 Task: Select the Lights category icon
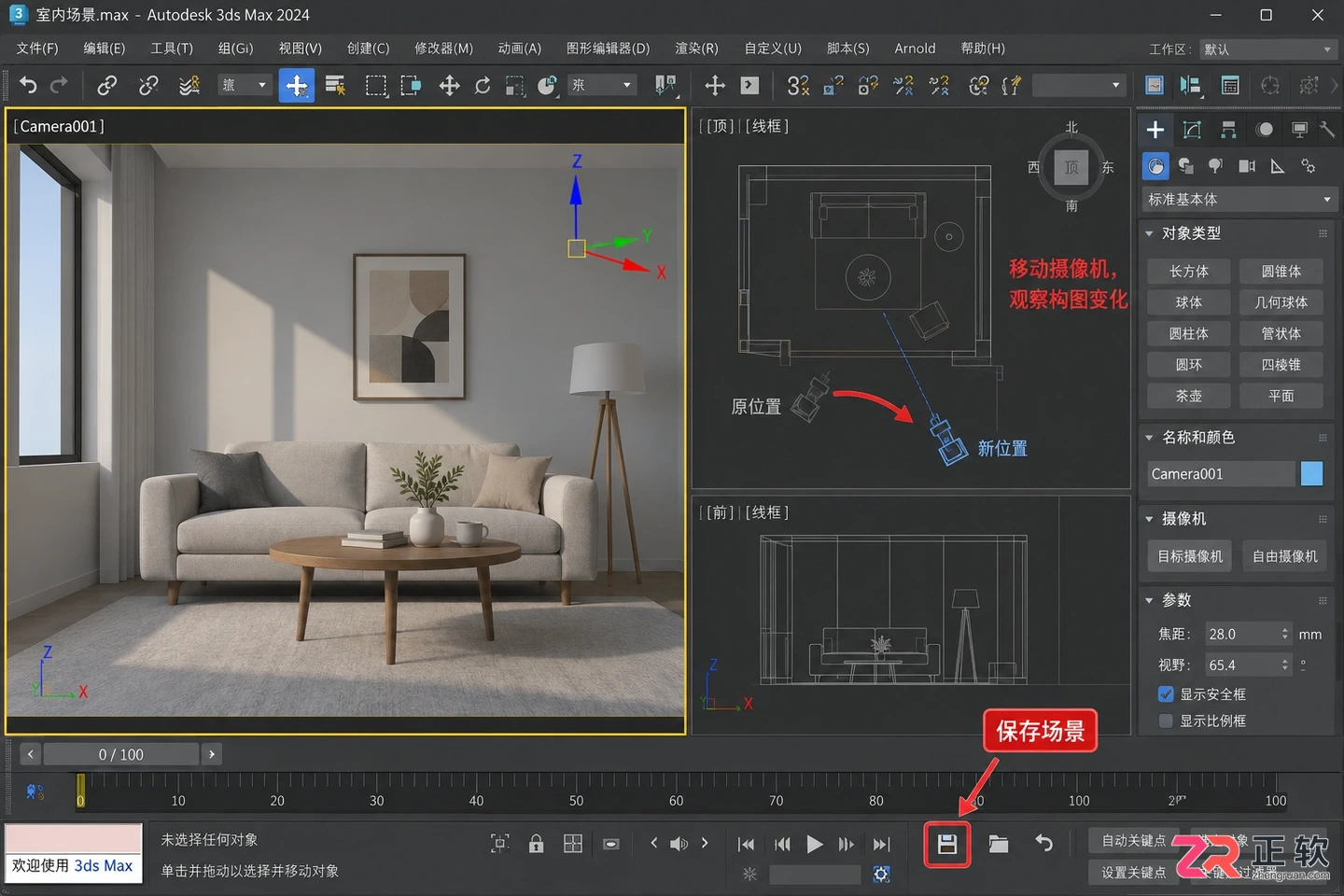1215,166
